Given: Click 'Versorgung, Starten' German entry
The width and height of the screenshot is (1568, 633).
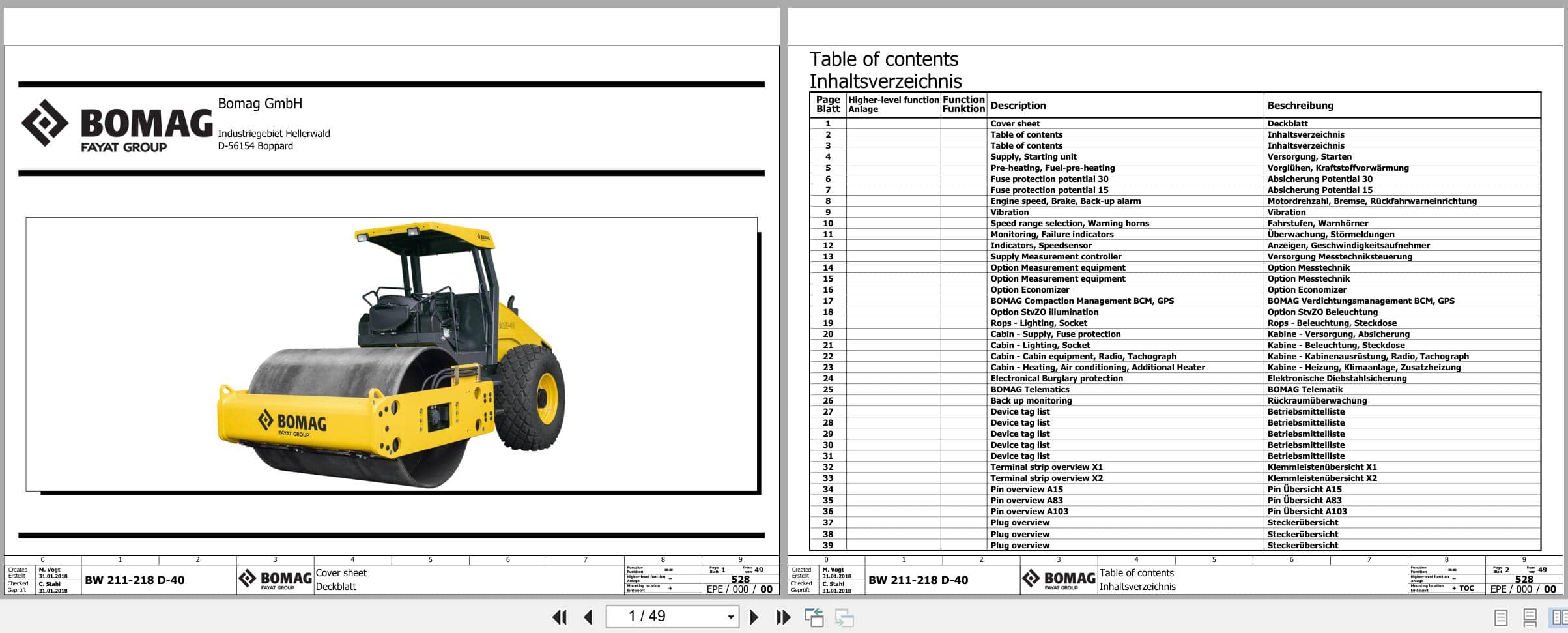Looking at the screenshot, I should coord(1309,156).
